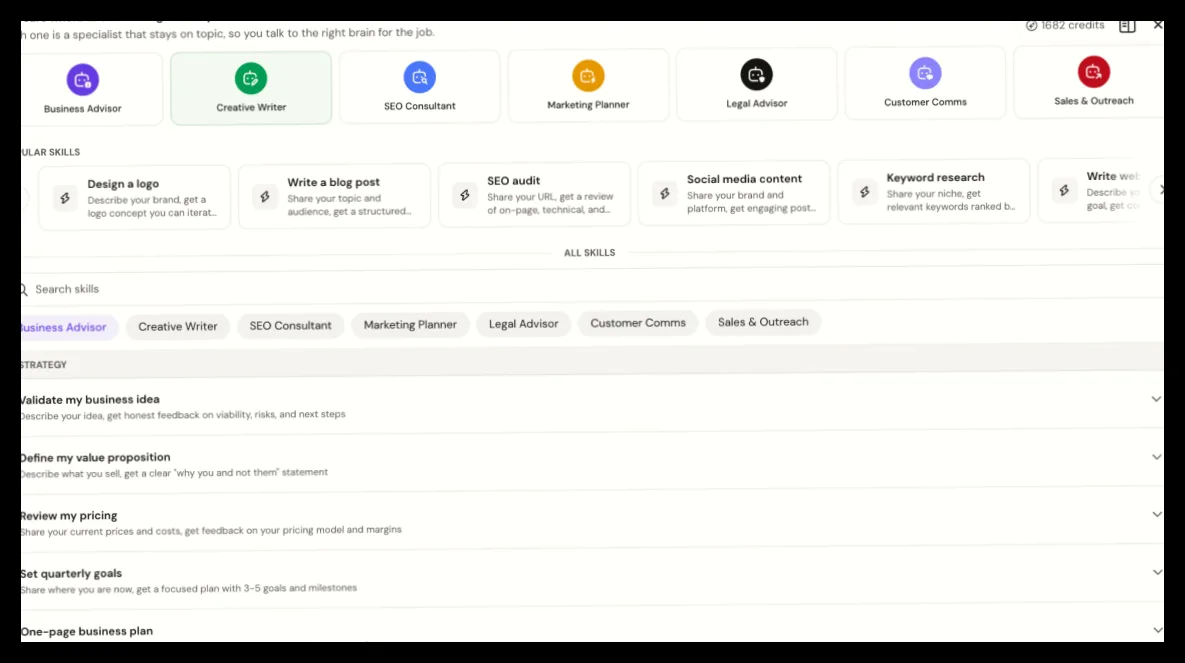The height and width of the screenshot is (663, 1185).
Task: Switch to the Legal Advisor filter chip
Action: (523, 324)
